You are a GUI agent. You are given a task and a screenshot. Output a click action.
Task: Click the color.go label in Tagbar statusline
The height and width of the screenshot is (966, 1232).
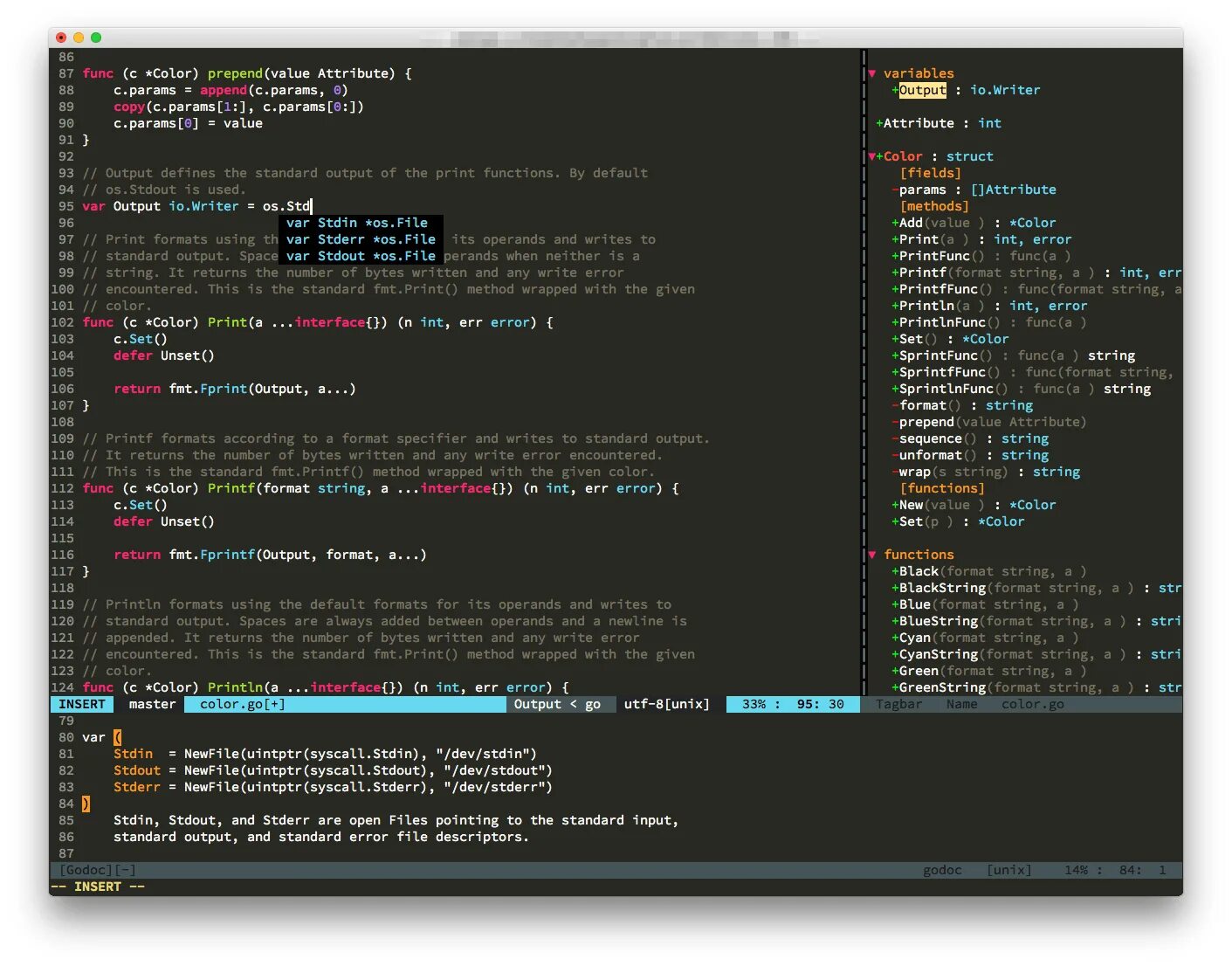coord(1032,704)
